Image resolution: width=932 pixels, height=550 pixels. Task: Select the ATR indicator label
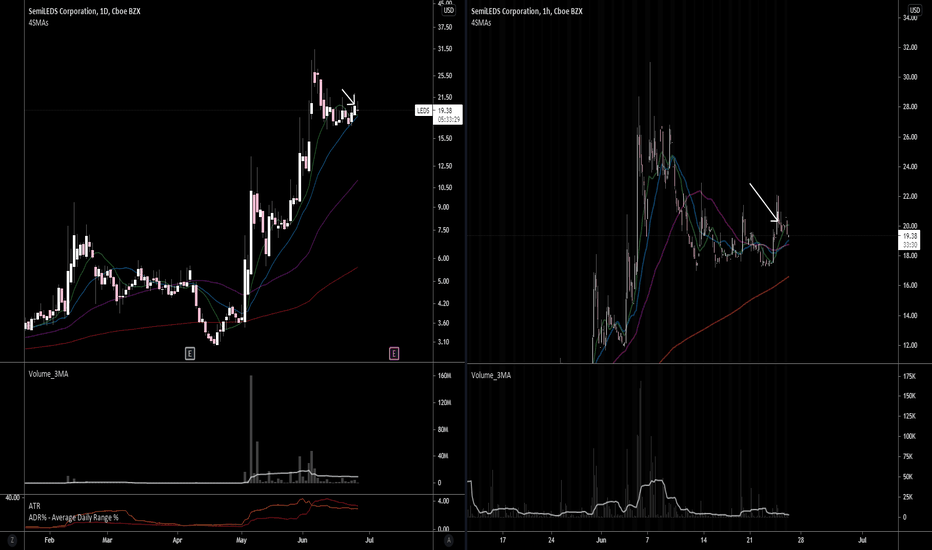(34, 506)
